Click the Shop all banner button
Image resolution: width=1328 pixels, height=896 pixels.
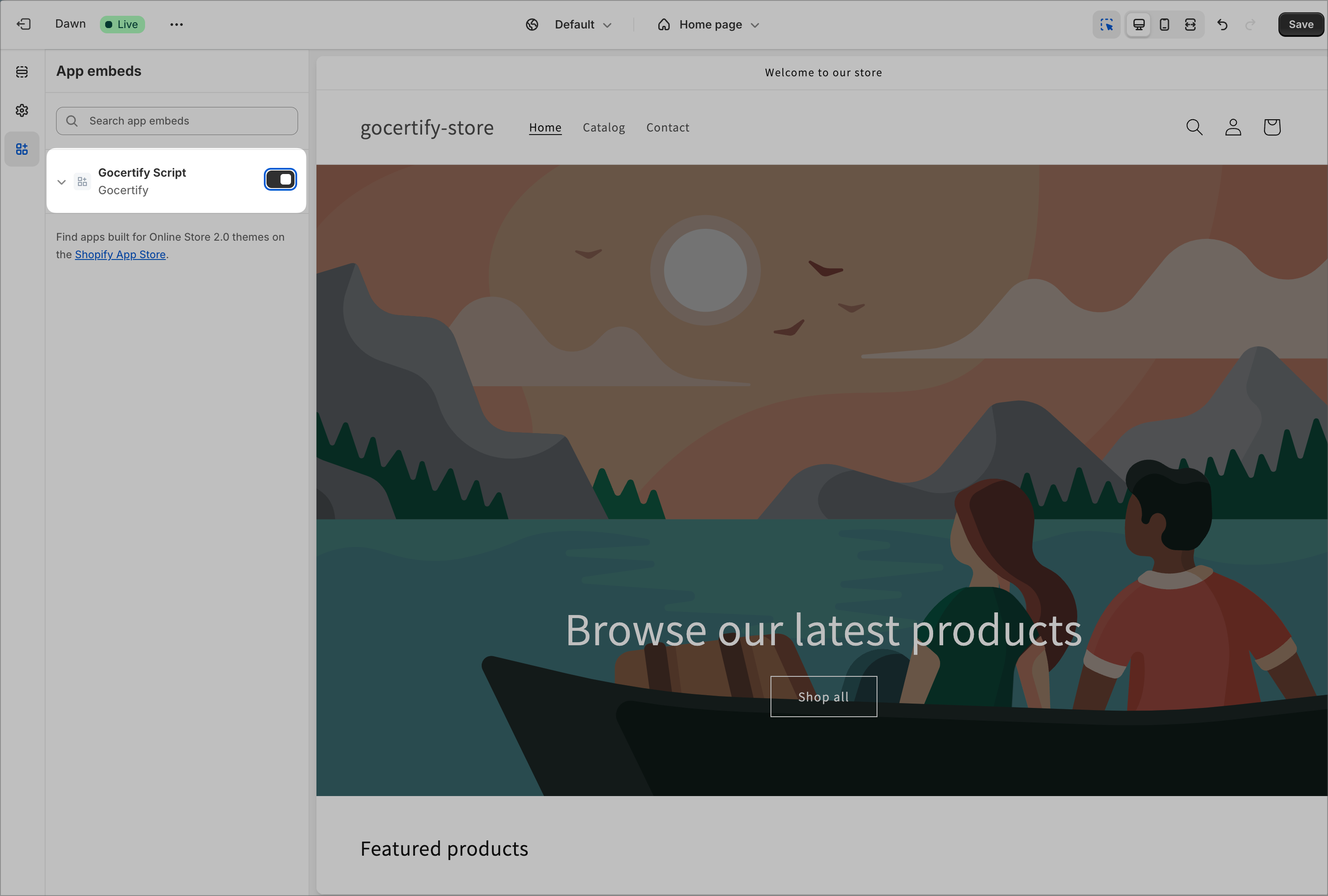pos(823,697)
